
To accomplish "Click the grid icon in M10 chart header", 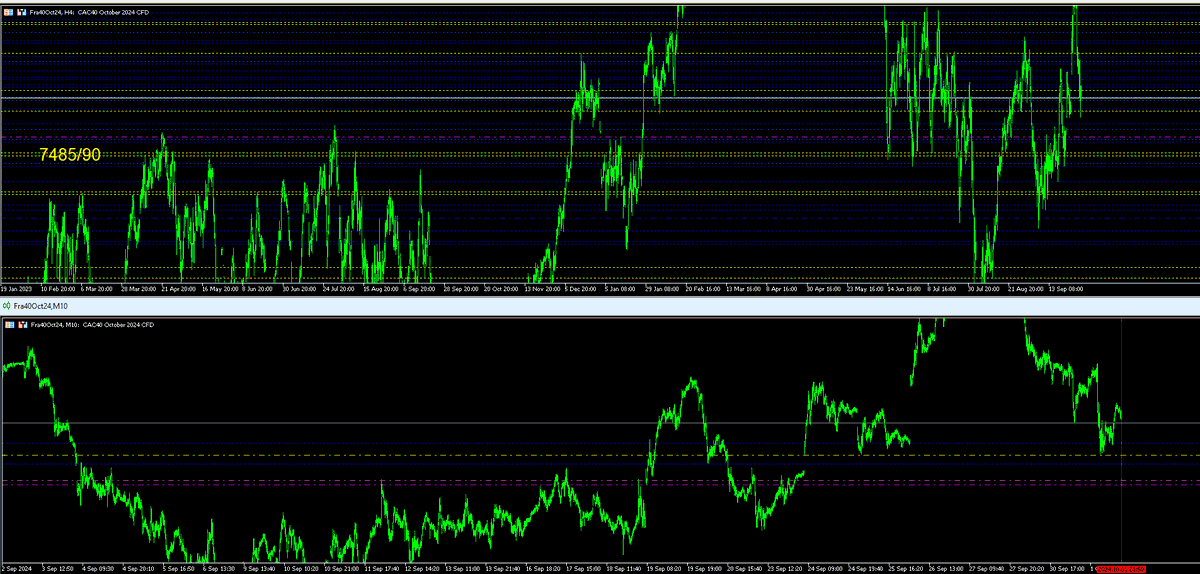I will (x=9, y=325).
